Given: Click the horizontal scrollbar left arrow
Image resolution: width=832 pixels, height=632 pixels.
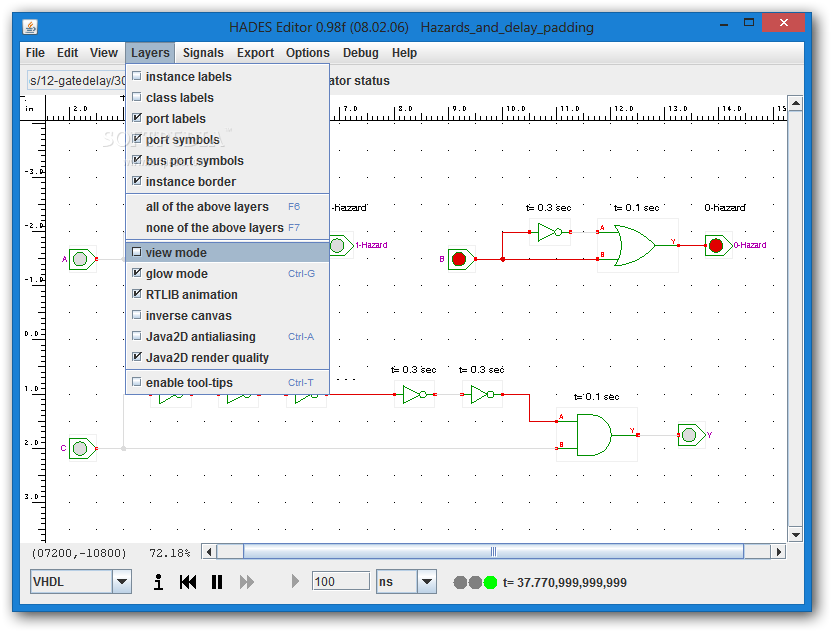Looking at the screenshot, I should point(209,552).
